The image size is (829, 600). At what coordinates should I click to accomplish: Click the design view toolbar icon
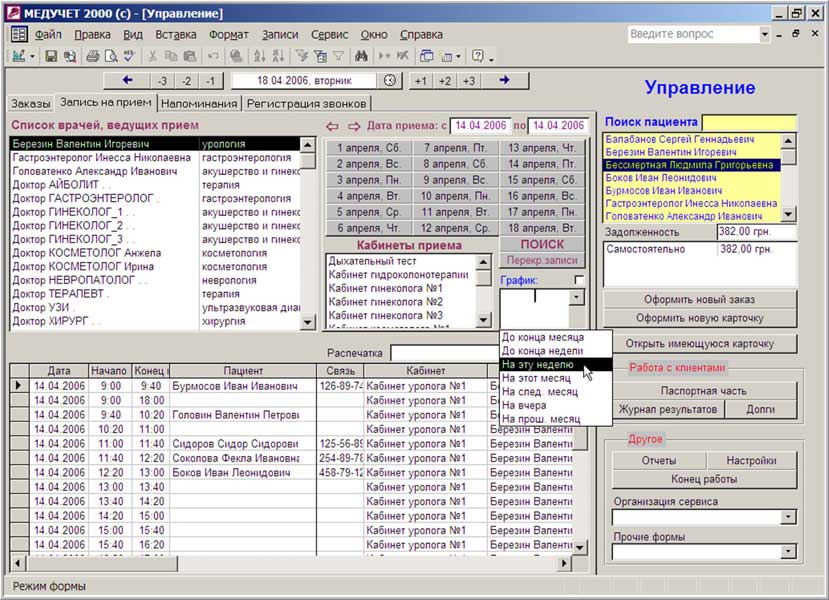coord(19,56)
